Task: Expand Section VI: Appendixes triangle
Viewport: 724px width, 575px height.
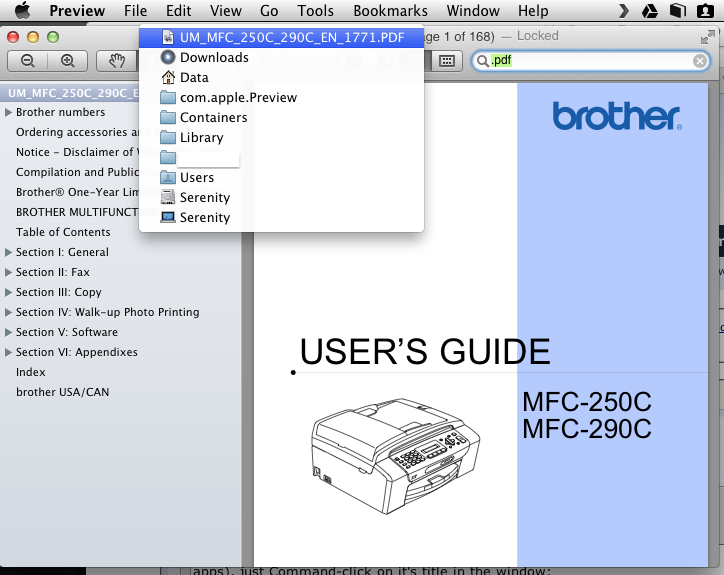Action: [x=8, y=352]
